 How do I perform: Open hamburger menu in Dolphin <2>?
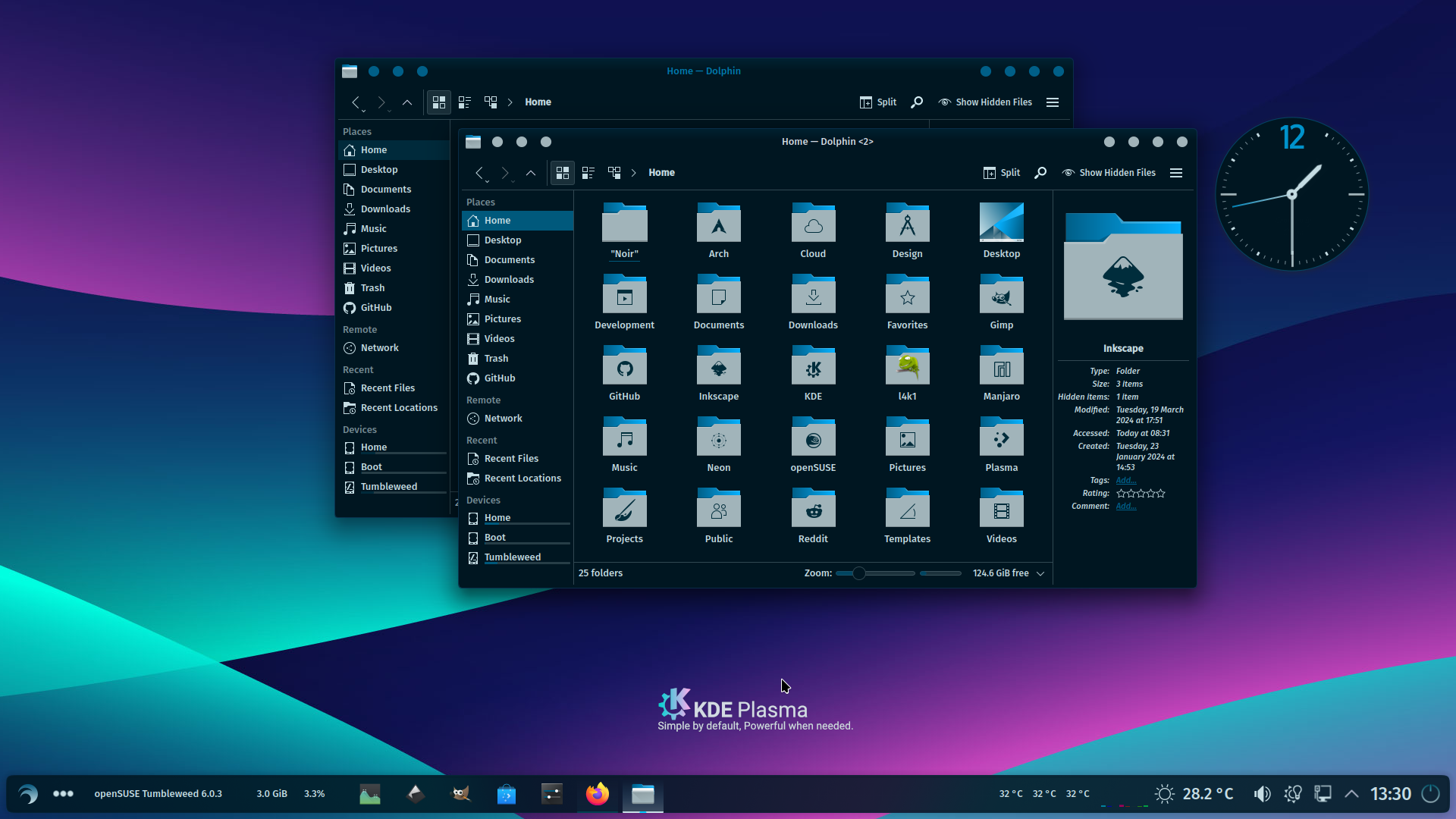pyautogui.click(x=1176, y=173)
